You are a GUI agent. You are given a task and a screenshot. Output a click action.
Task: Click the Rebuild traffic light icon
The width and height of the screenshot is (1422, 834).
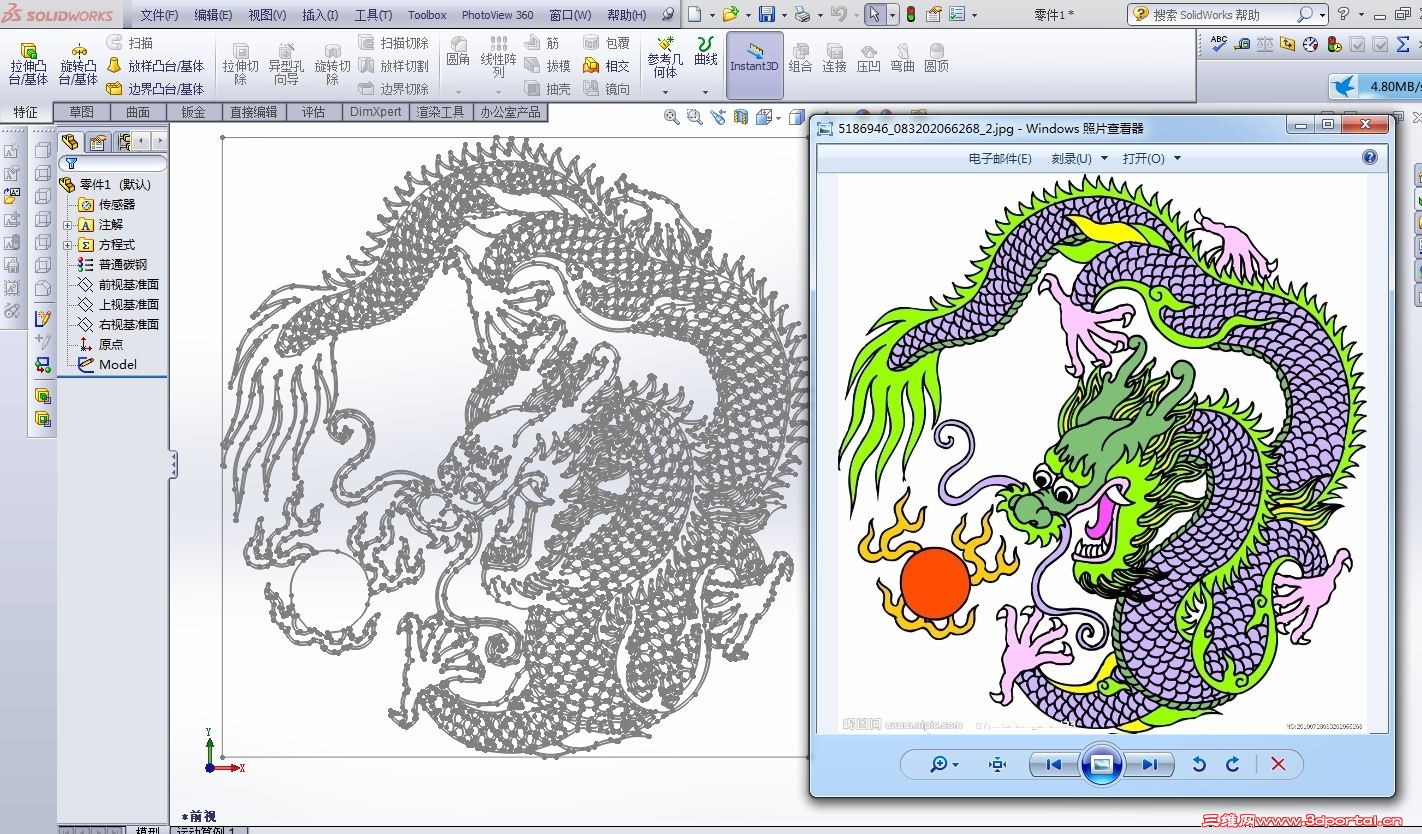tap(910, 14)
